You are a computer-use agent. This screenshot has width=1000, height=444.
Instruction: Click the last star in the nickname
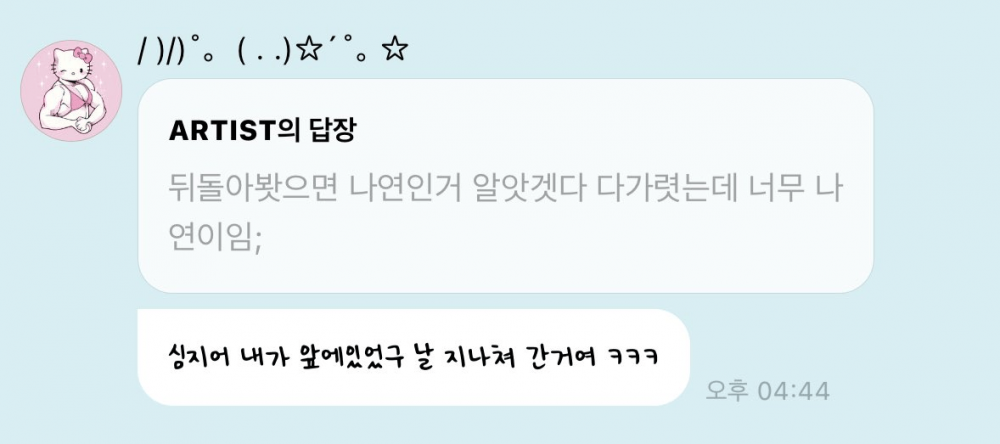tap(395, 50)
